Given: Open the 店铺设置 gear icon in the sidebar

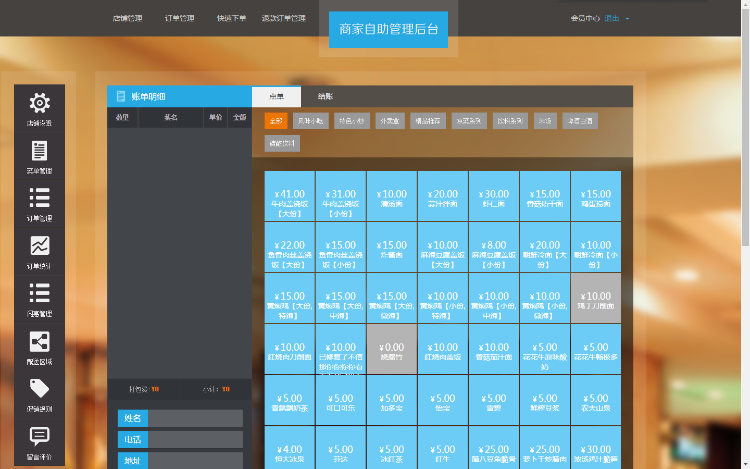Looking at the screenshot, I should point(39,103).
